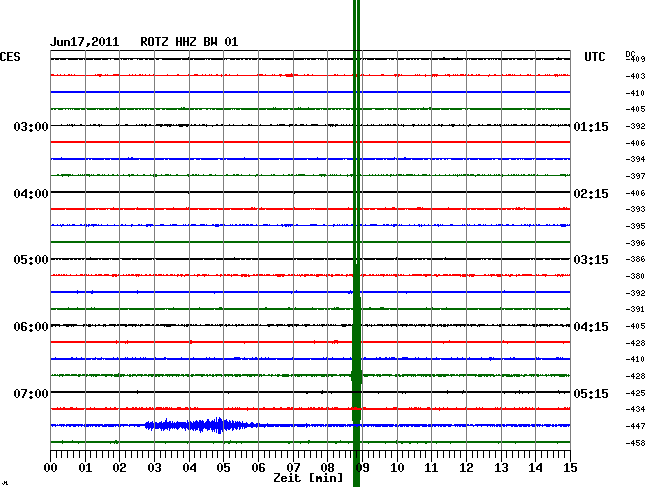Screen dimensions: 650x494
Task: Click the DC offset value -397
Action: pos(635,176)
